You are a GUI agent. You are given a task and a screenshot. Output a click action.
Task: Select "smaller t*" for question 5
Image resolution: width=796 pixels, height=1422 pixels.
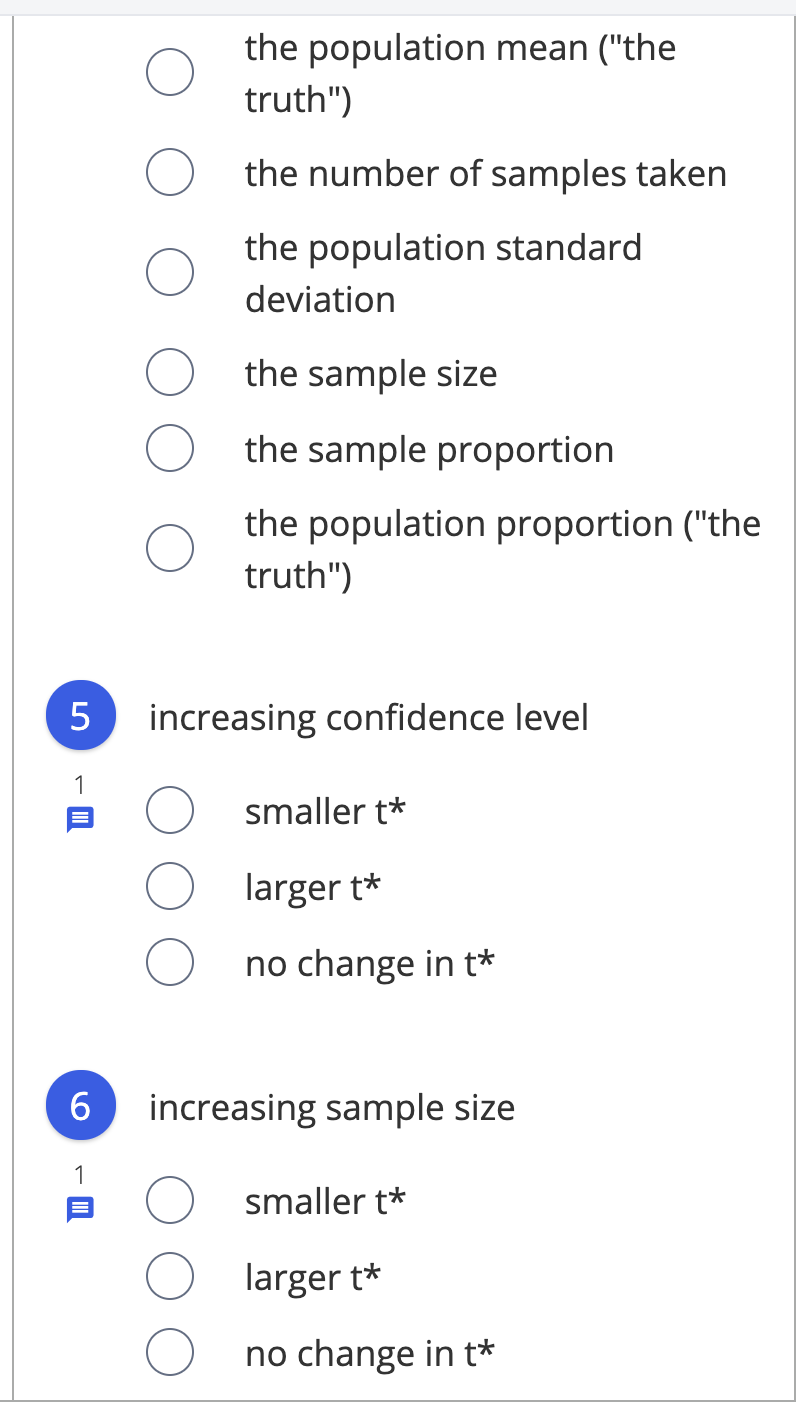(169, 810)
